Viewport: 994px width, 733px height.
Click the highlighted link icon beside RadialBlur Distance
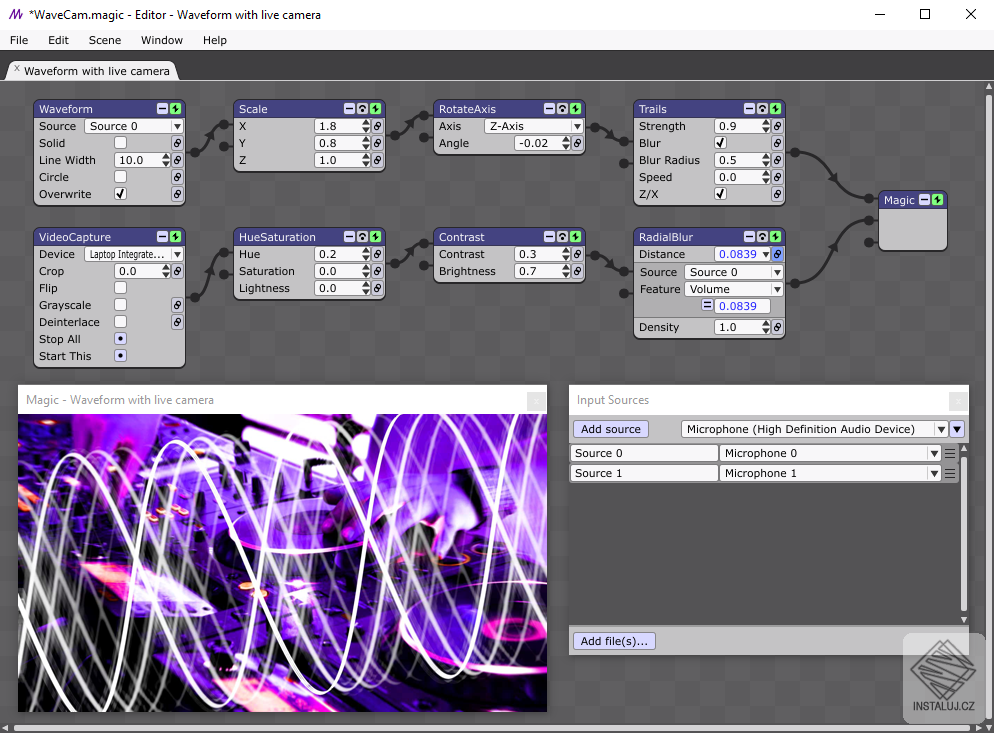tap(777, 254)
